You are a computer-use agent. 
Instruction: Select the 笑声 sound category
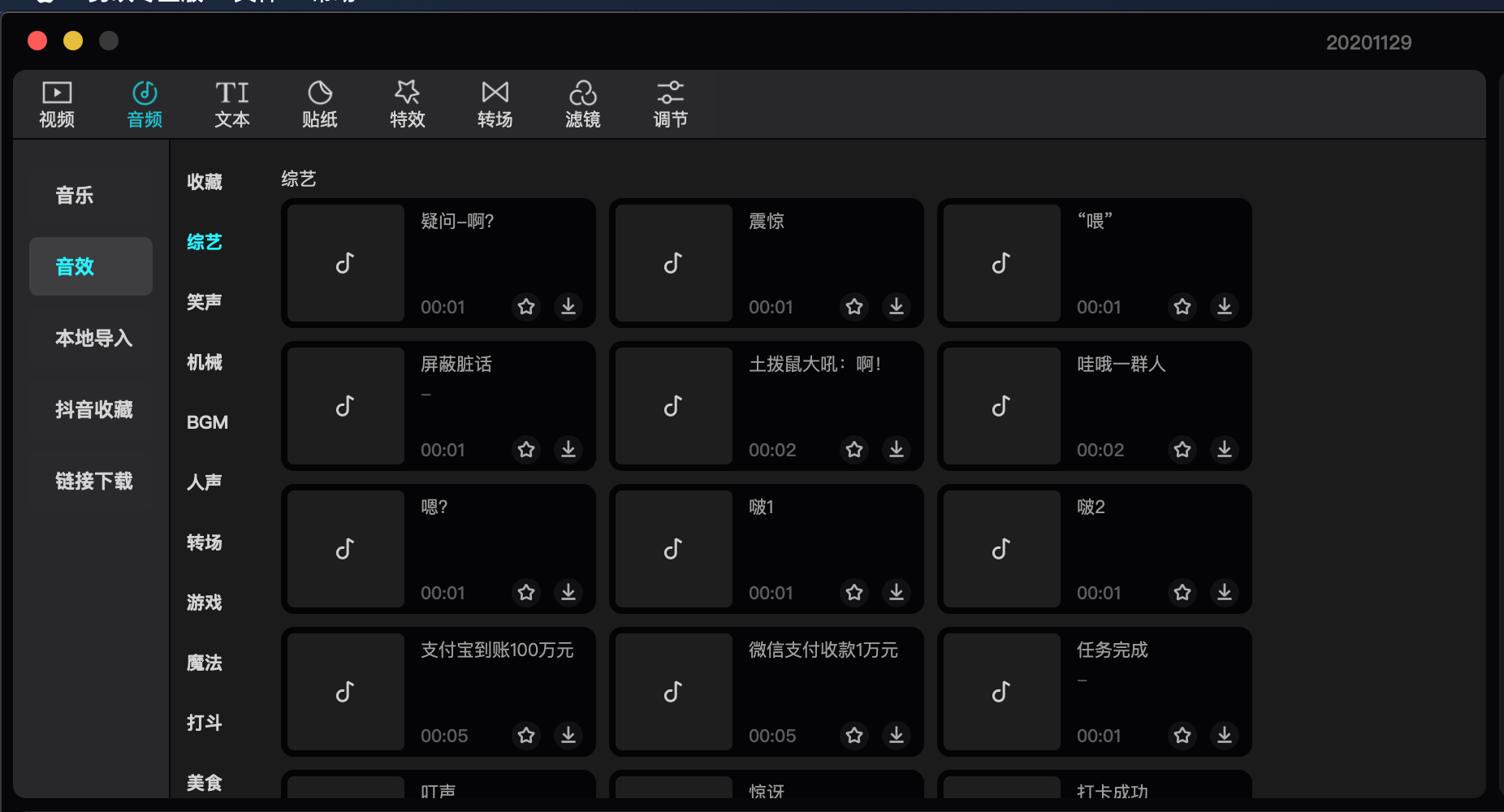tap(205, 302)
